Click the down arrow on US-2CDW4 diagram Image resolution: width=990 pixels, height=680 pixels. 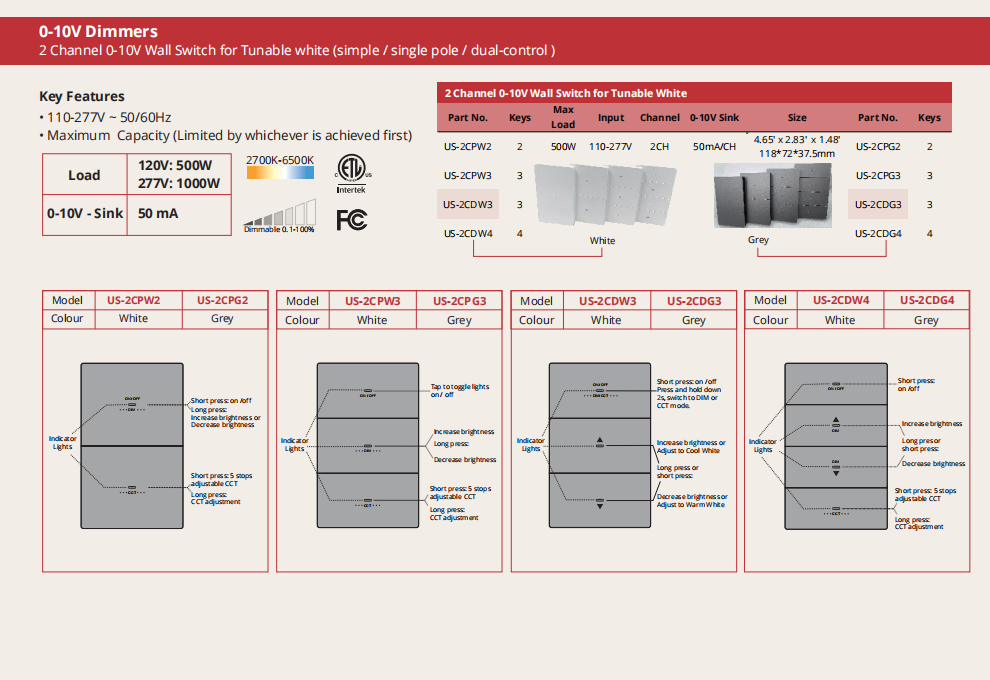(835, 470)
